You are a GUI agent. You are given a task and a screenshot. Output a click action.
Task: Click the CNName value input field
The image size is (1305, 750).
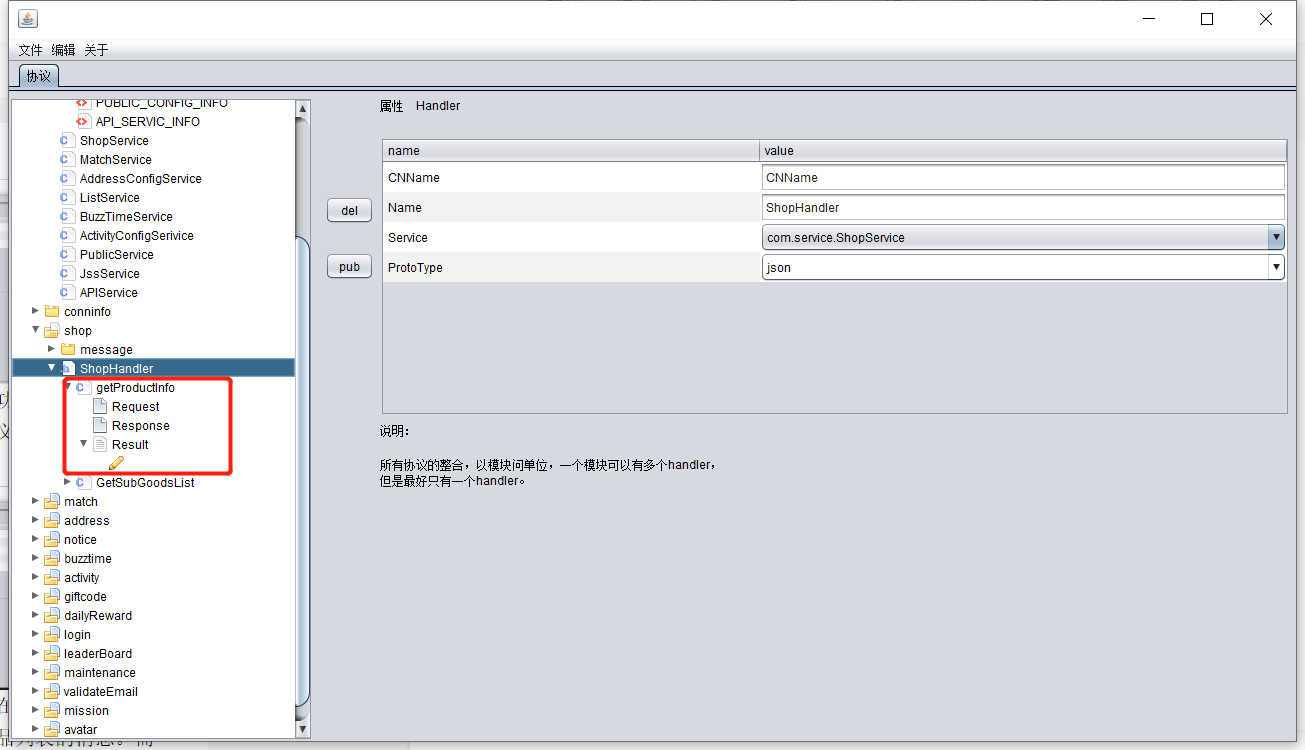[x=1023, y=177]
